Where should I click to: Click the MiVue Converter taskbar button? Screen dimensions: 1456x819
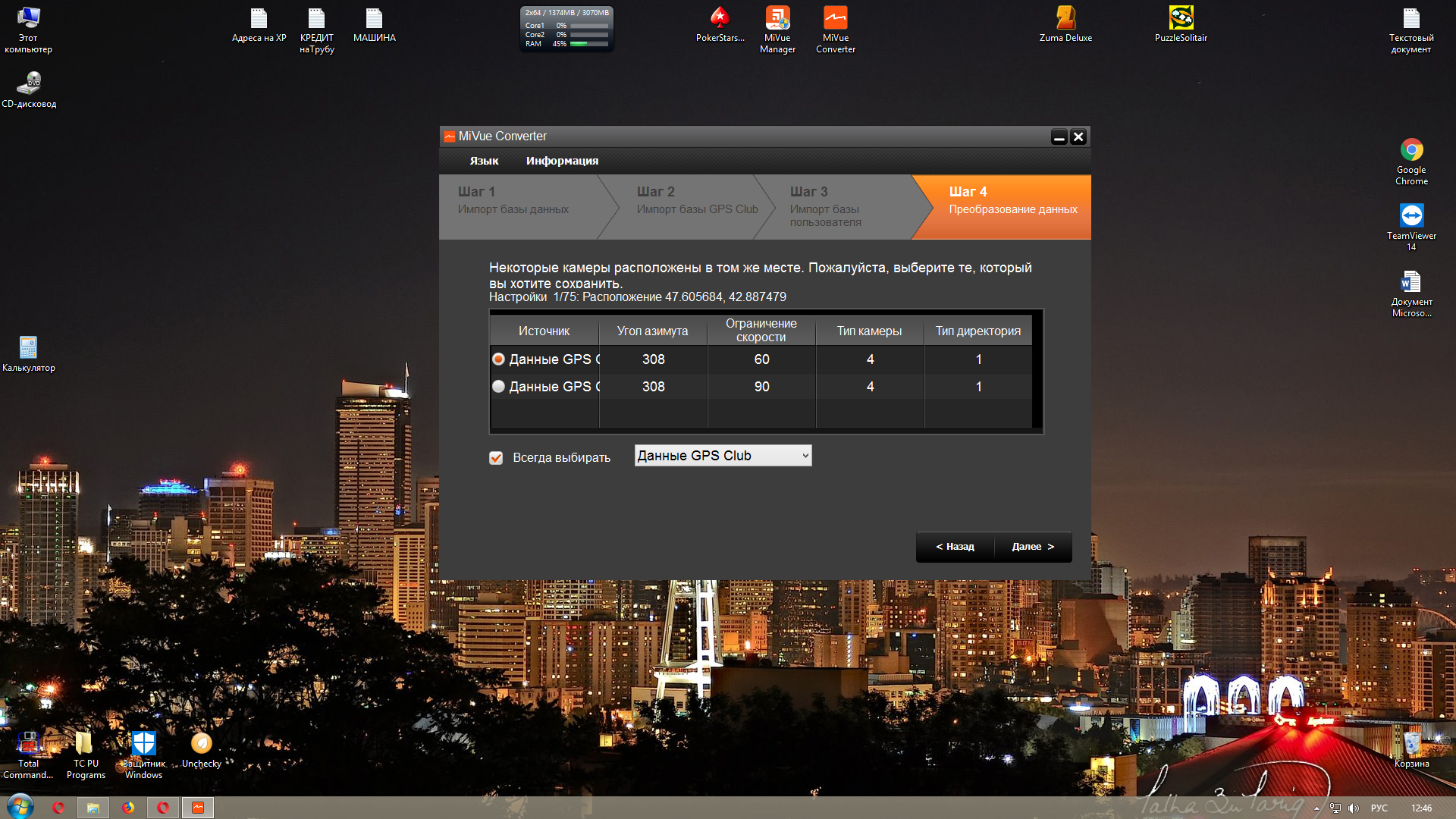(198, 808)
